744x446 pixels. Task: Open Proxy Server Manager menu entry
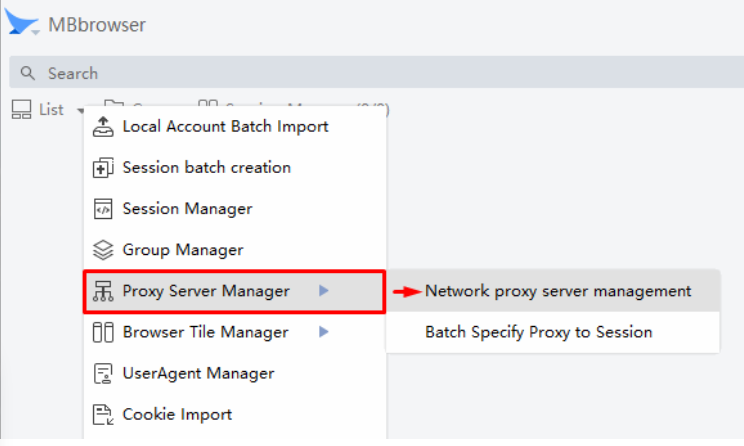pos(206,291)
